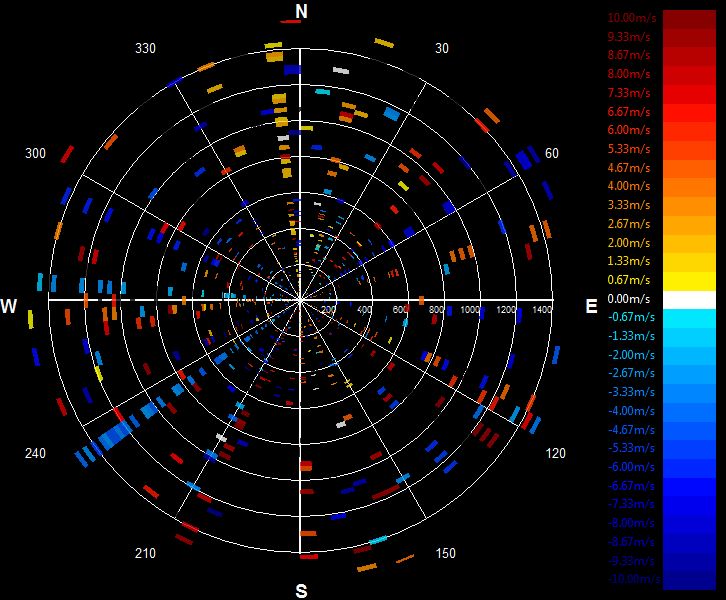Click the -1.33m/s legend label
The width and height of the screenshot is (726, 600).
pos(631,336)
